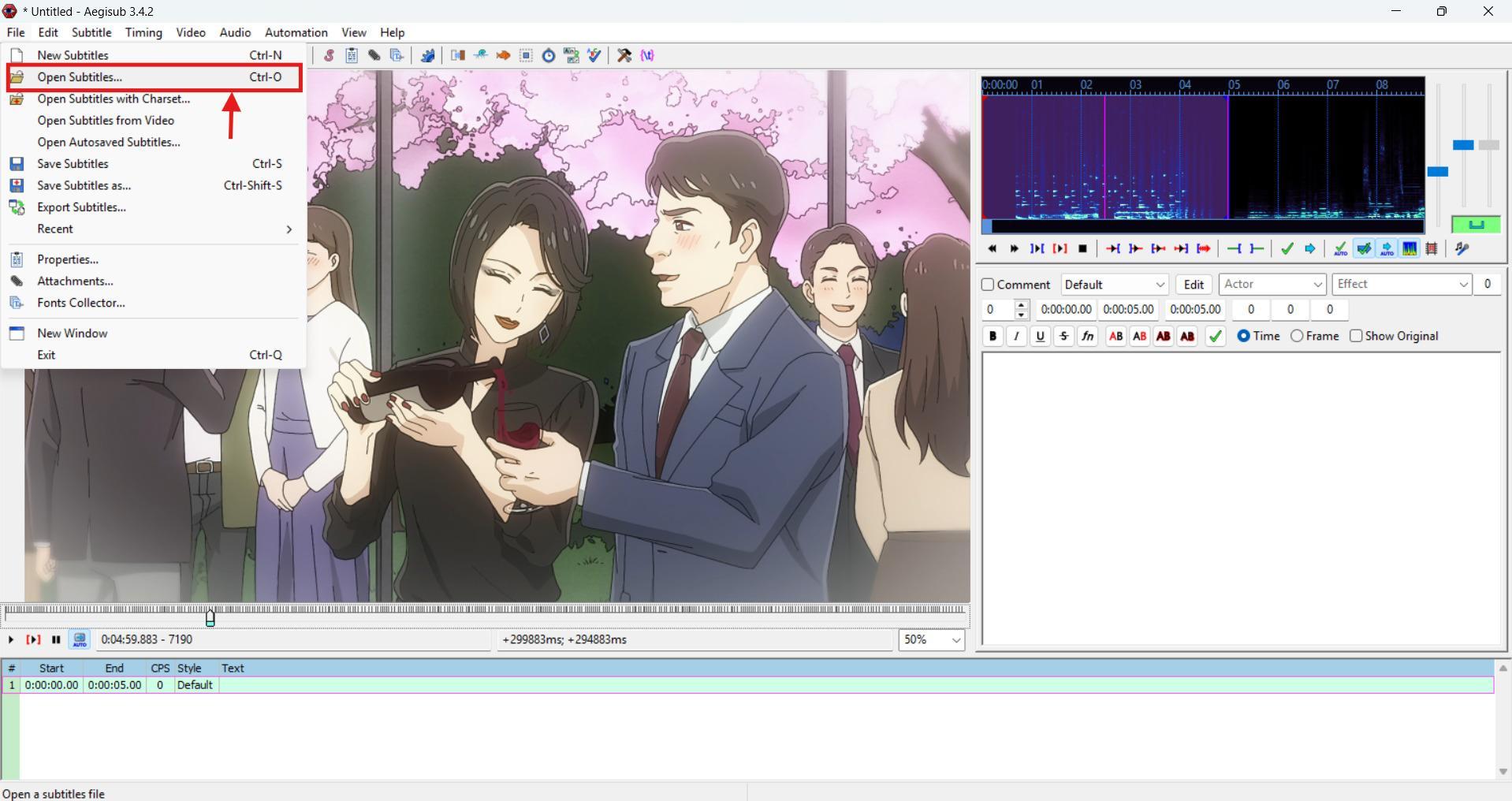Apply bold with the B button

click(992, 337)
